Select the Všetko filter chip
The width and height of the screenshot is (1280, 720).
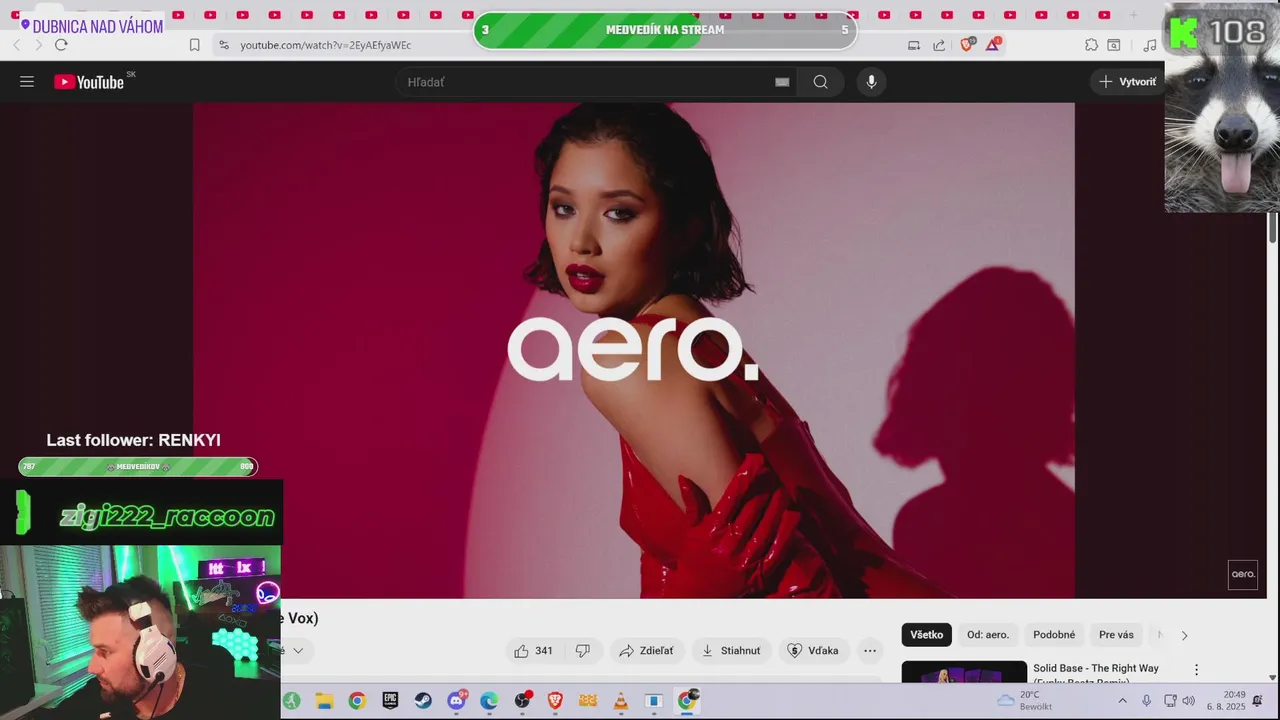click(x=926, y=635)
